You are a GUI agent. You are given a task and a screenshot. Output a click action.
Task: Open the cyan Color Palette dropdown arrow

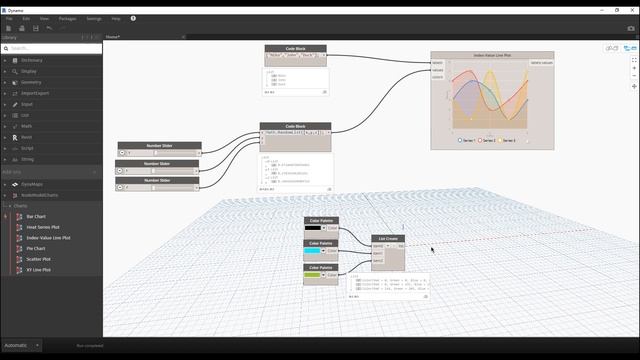(323, 251)
